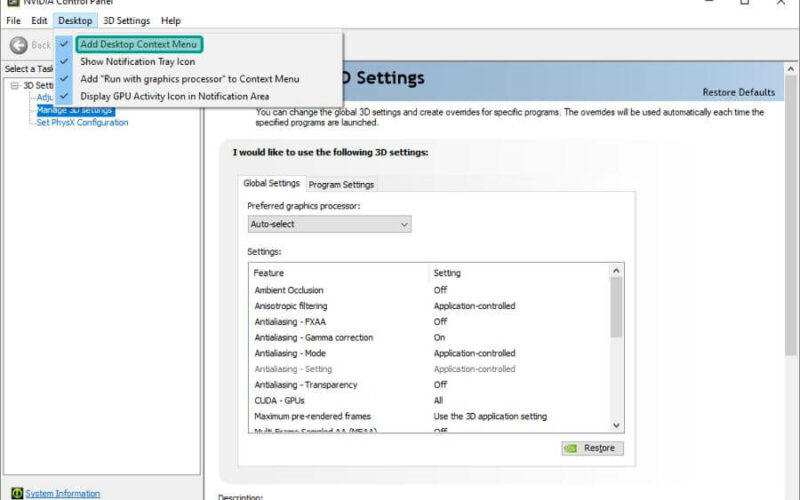Select Antialiasing - Gamma correction row
The height and width of the screenshot is (500, 800).
tap(429, 338)
